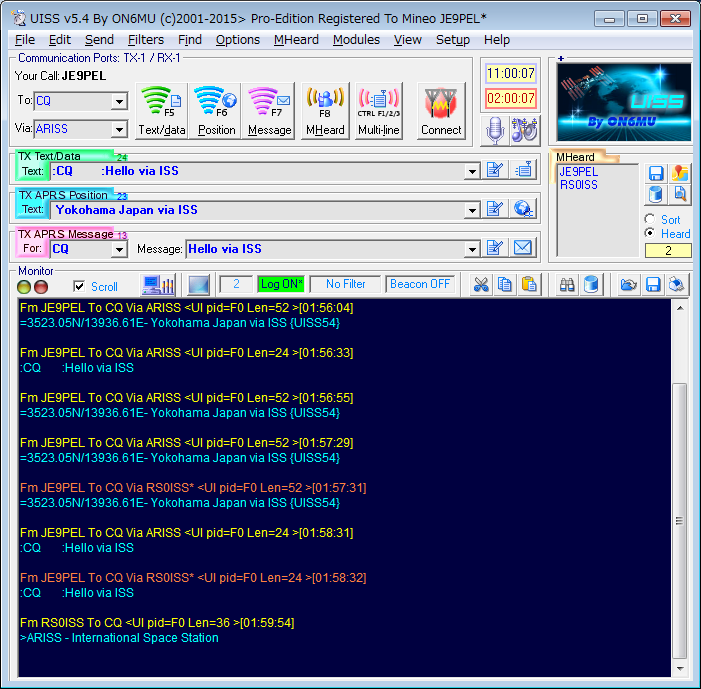The height and width of the screenshot is (689, 701).
Task: Select the Sort radio button
Action: tap(650, 219)
